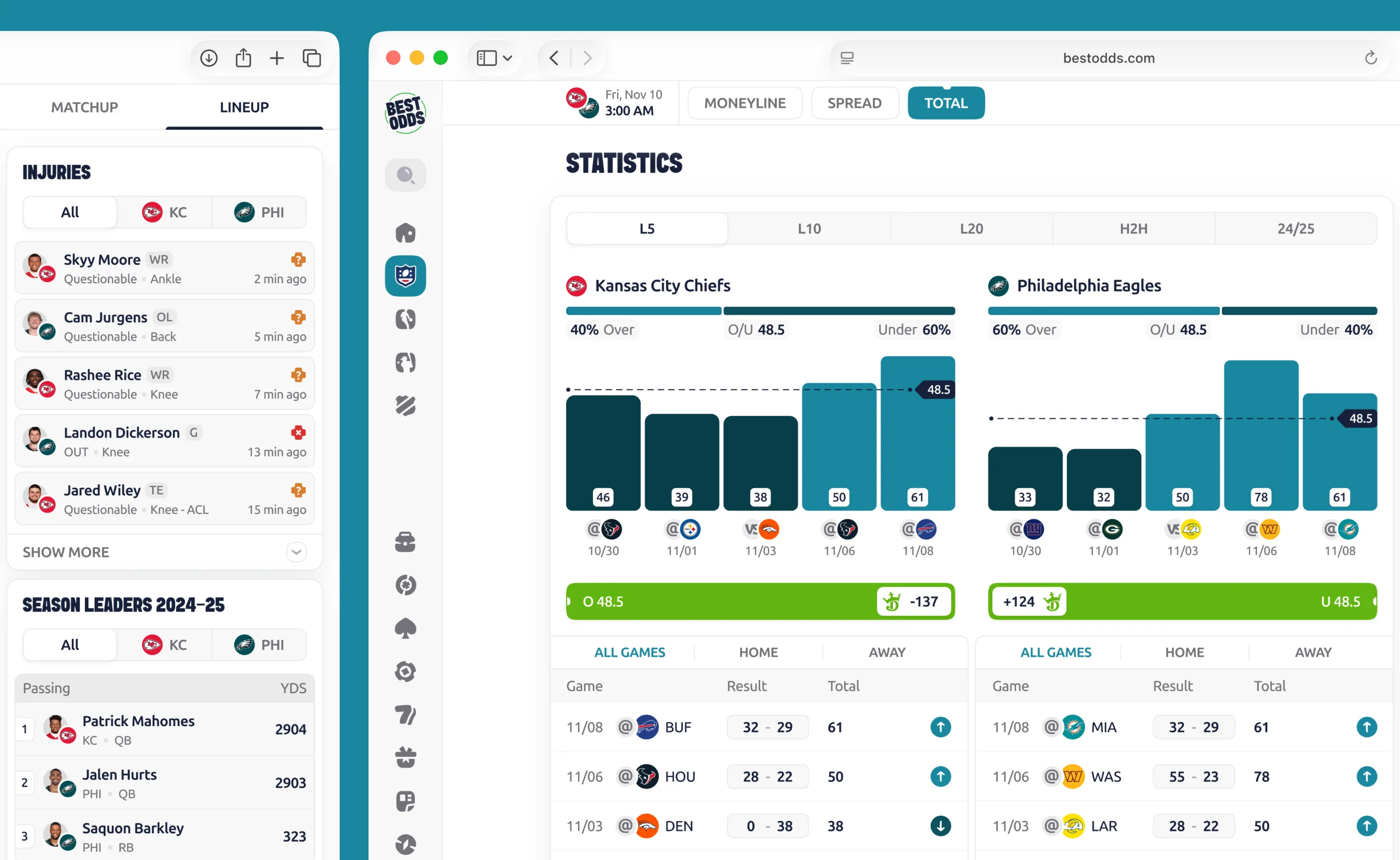1400x860 pixels.
Task: Expand the 11/08 BUF game row arrow
Action: [940, 727]
